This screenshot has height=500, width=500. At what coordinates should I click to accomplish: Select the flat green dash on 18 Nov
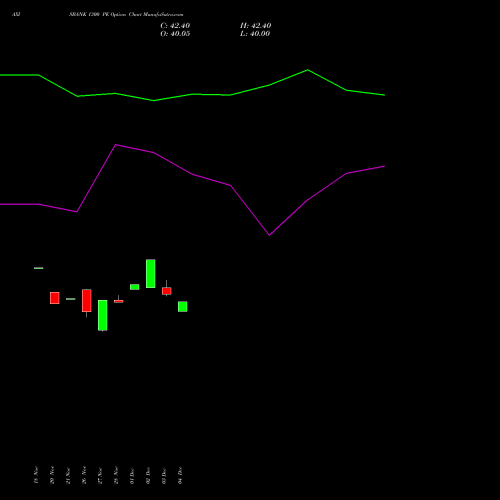pos(39,268)
